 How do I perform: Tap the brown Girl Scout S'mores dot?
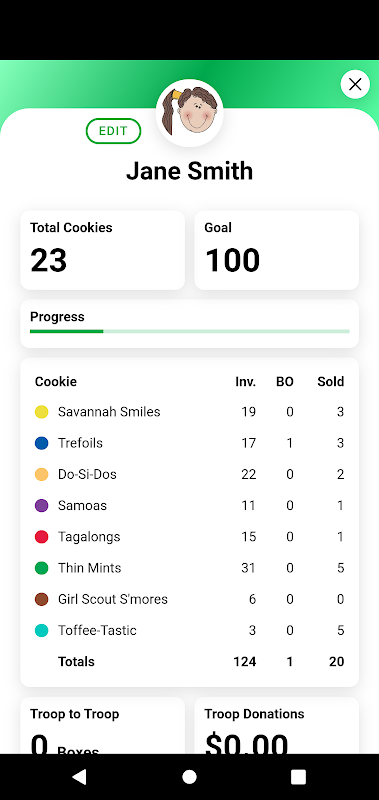(x=41, y=599)
